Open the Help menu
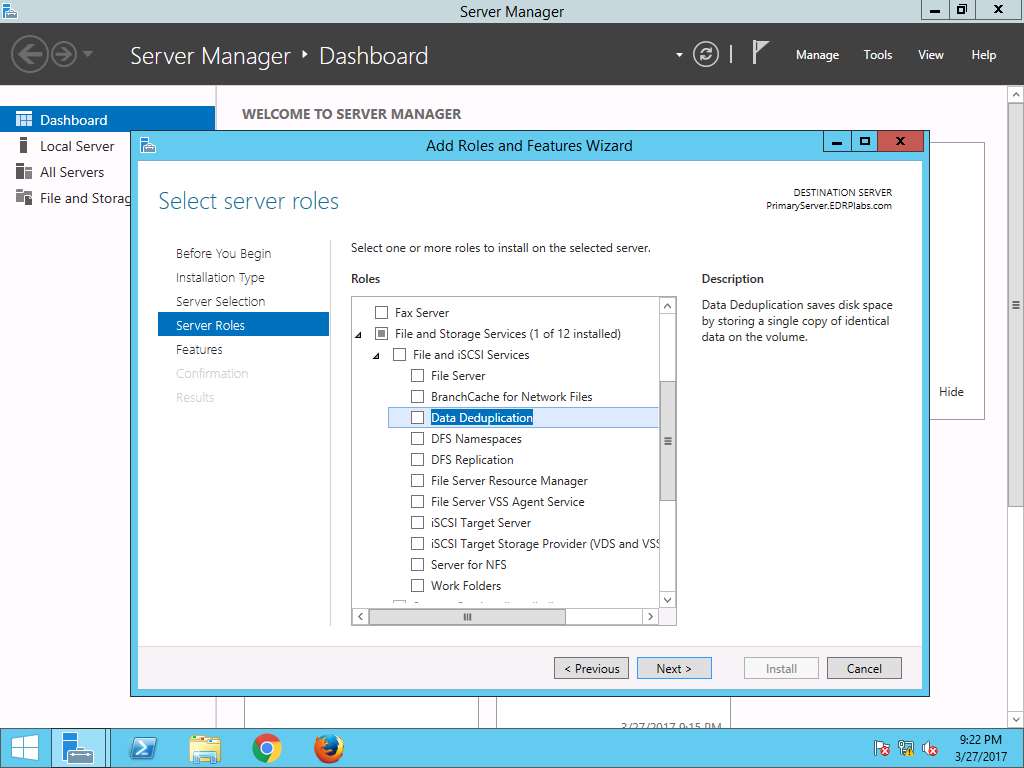Screen dimensions: 1024x768 pyautogui.click(x=984, y=55)
